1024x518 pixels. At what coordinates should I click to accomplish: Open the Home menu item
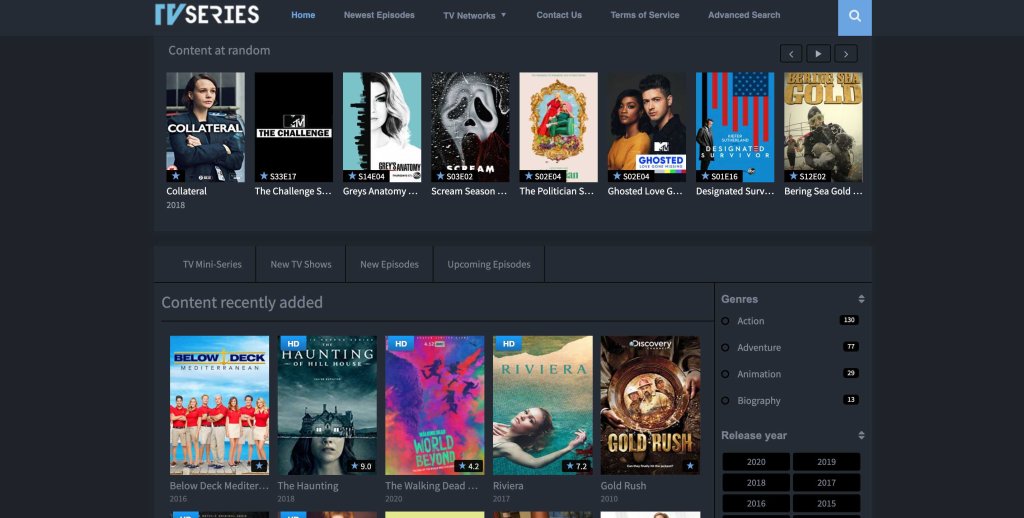click(x=303, y=14)
